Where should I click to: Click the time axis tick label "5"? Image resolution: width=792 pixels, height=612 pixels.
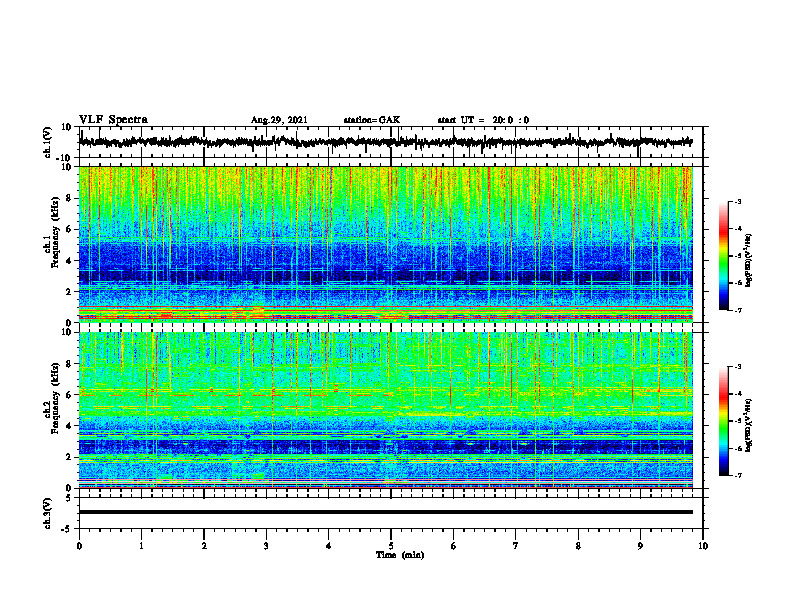(391, 546)
